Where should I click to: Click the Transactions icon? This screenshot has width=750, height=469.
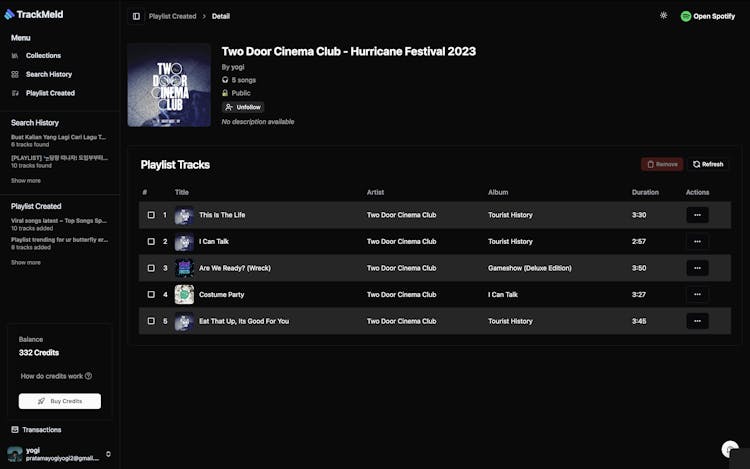[x=15, y=430]
